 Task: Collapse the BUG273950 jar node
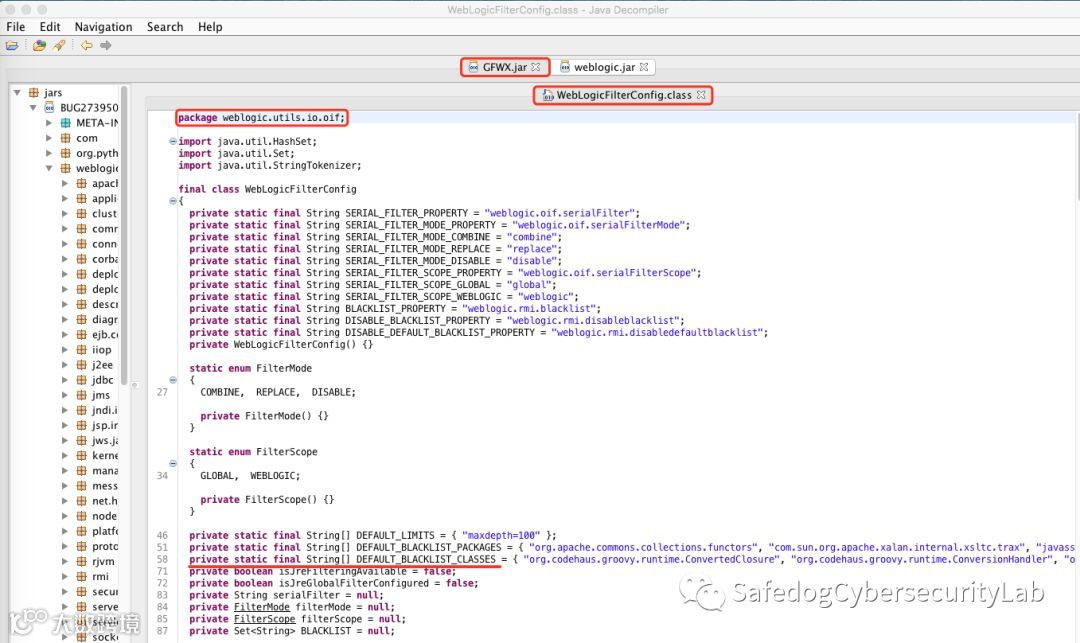[32, 107]
